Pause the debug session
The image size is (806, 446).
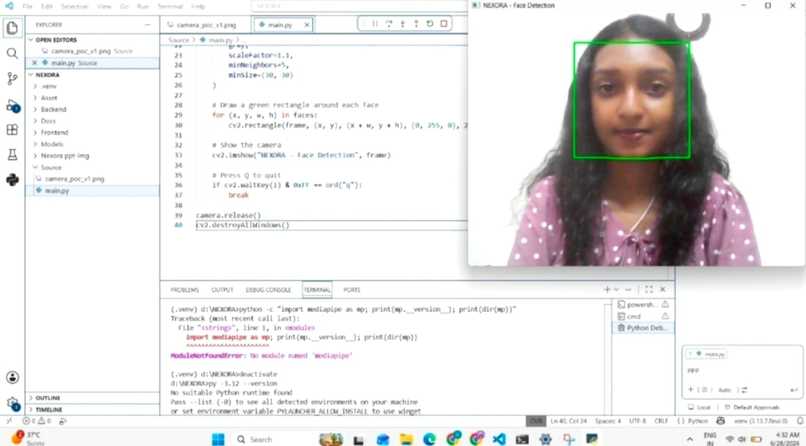[x=375, y=24]
